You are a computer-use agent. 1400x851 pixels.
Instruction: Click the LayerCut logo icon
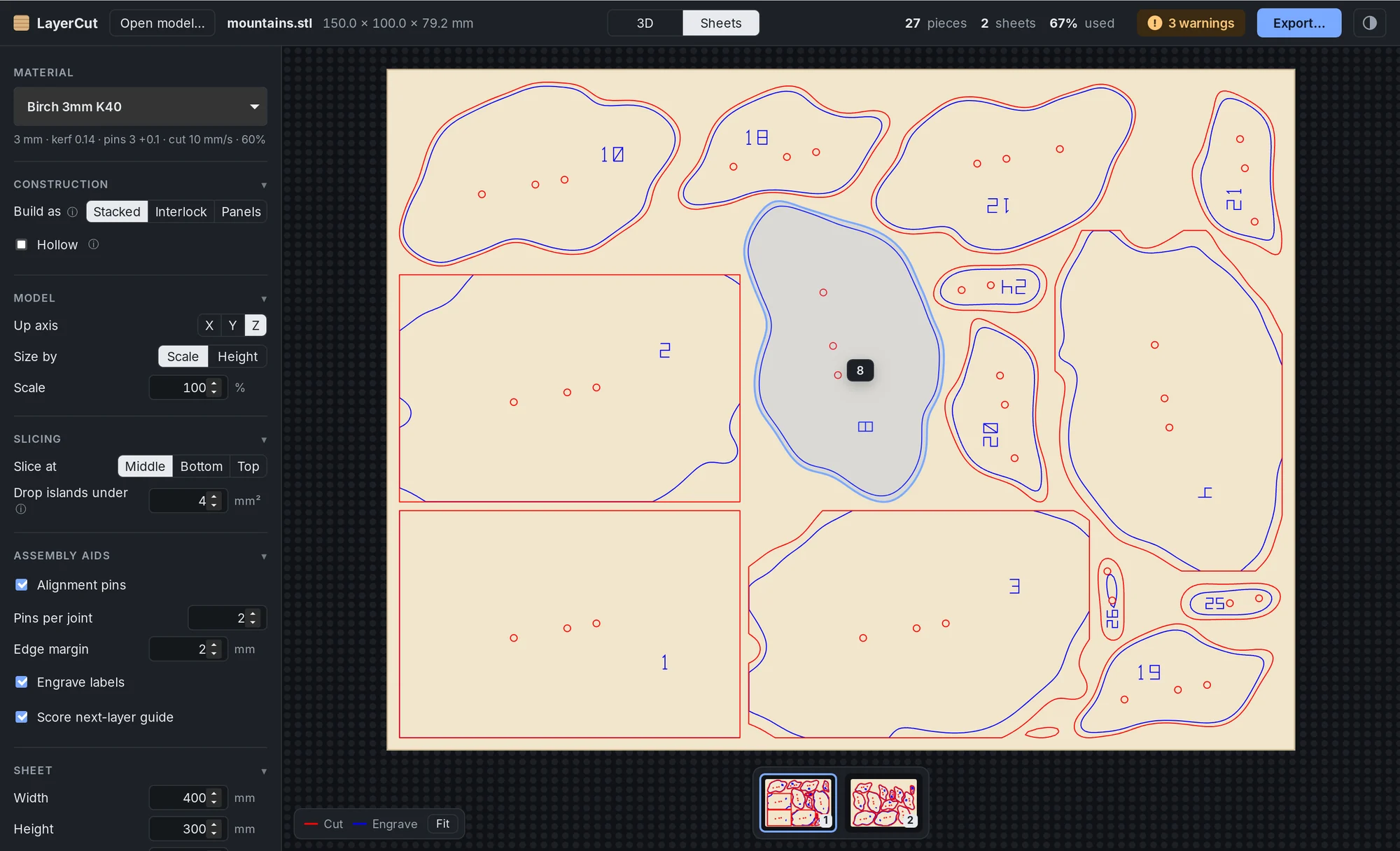tap(22, 23)
